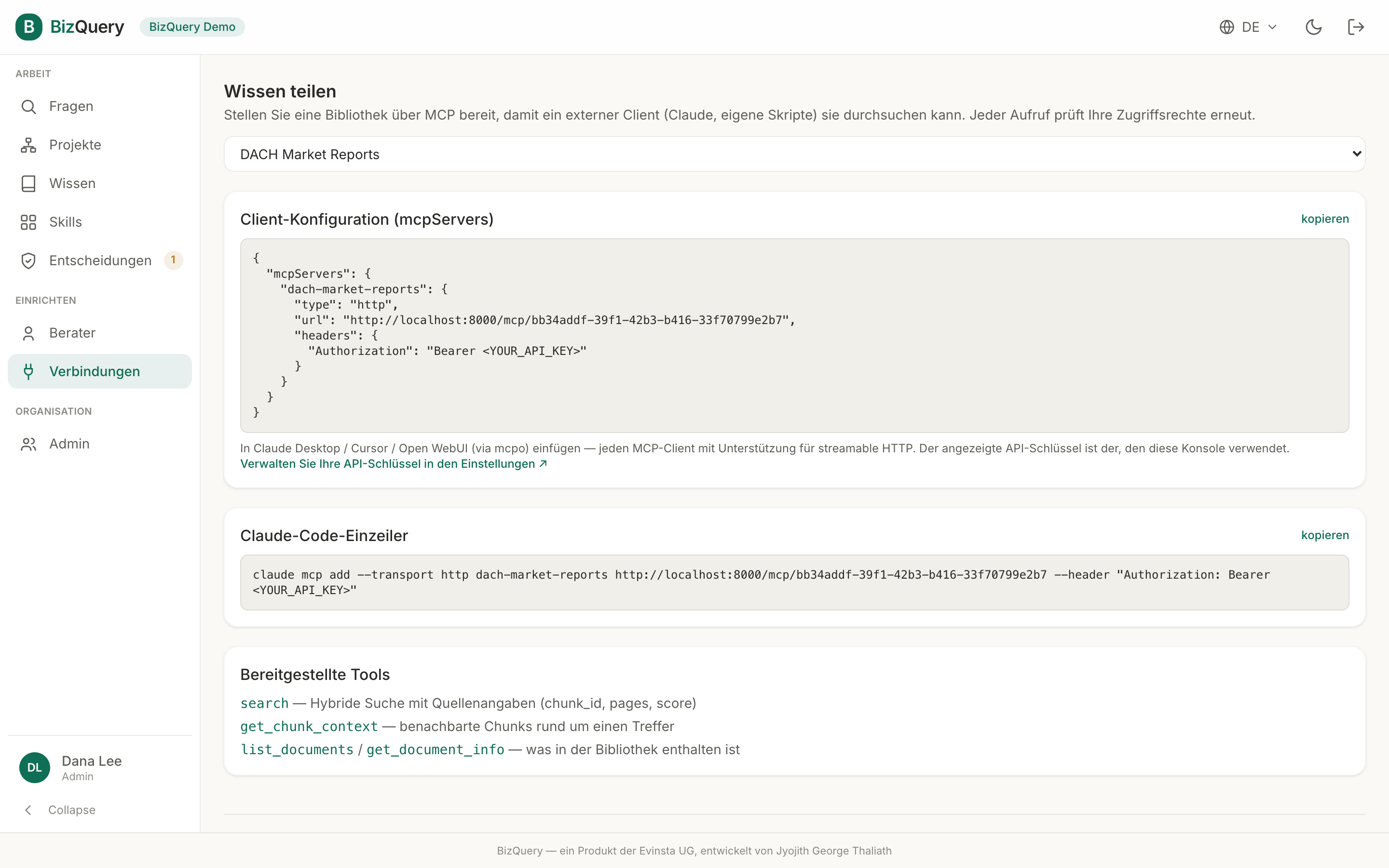Toggle dark mode with the moon icon
1389x868 pixels.
pyautogui.click(x=1313, y=27)
